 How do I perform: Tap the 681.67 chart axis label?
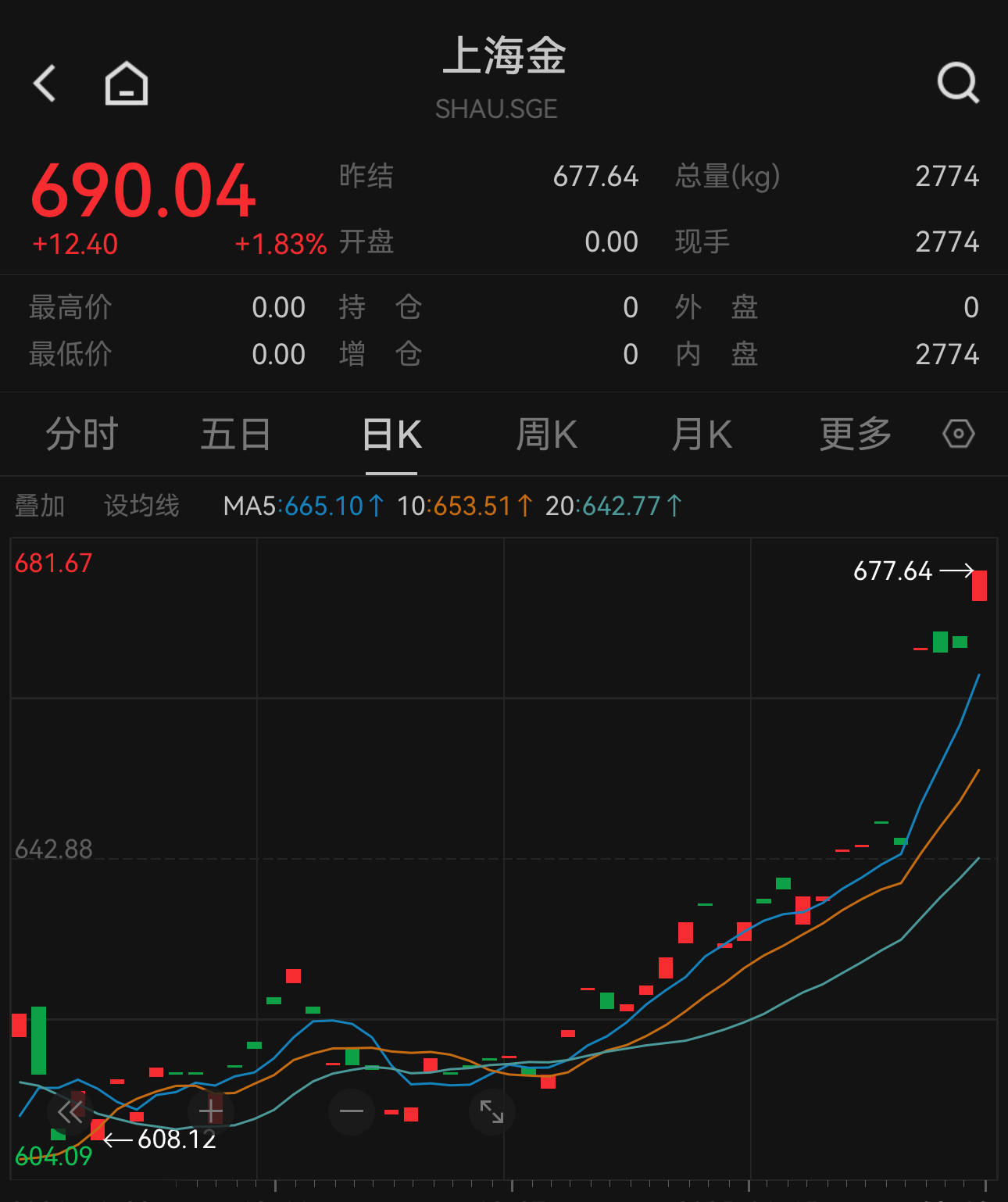(x=53, y=563)
